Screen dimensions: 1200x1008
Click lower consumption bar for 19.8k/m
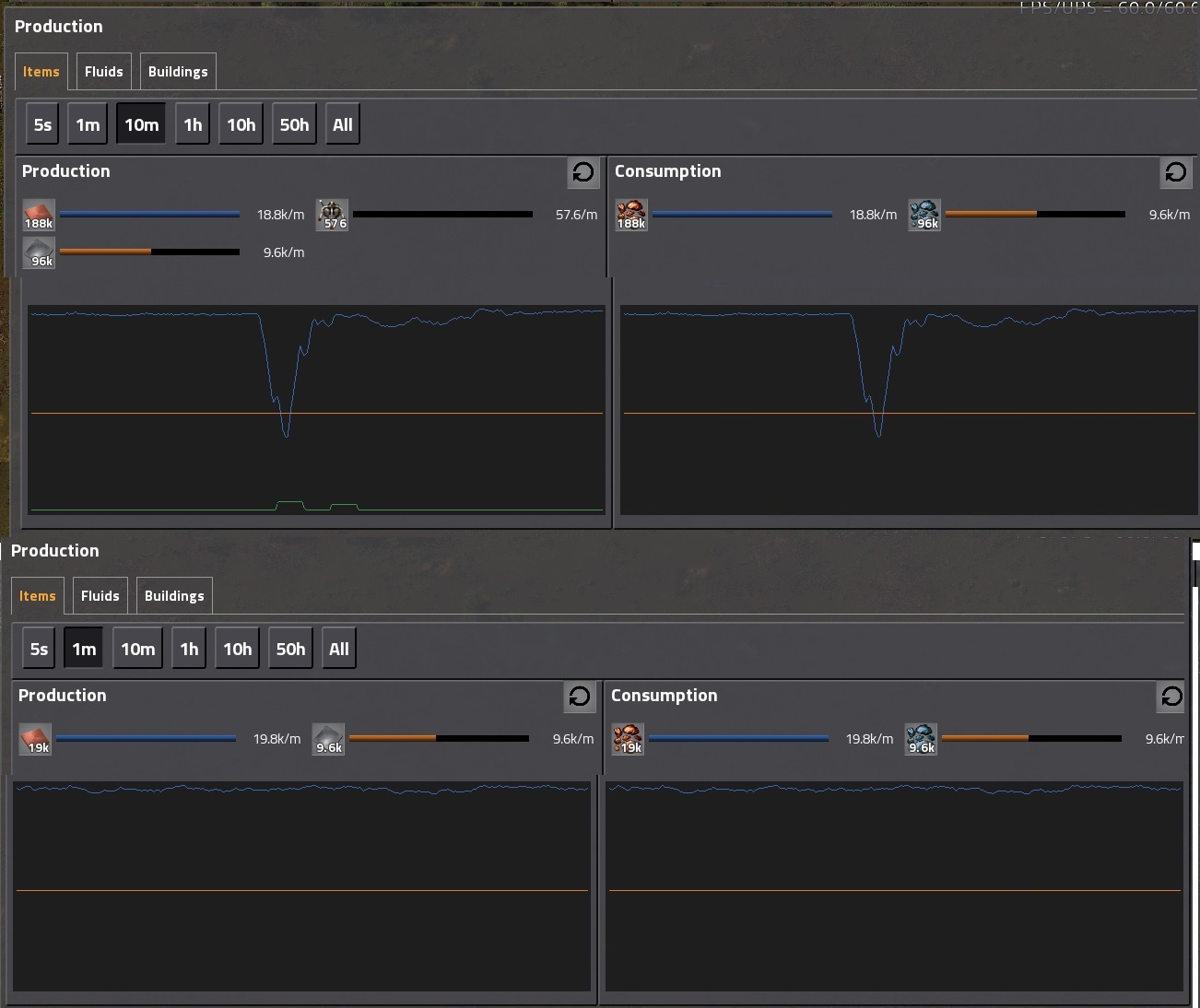(x=738, y=738)
